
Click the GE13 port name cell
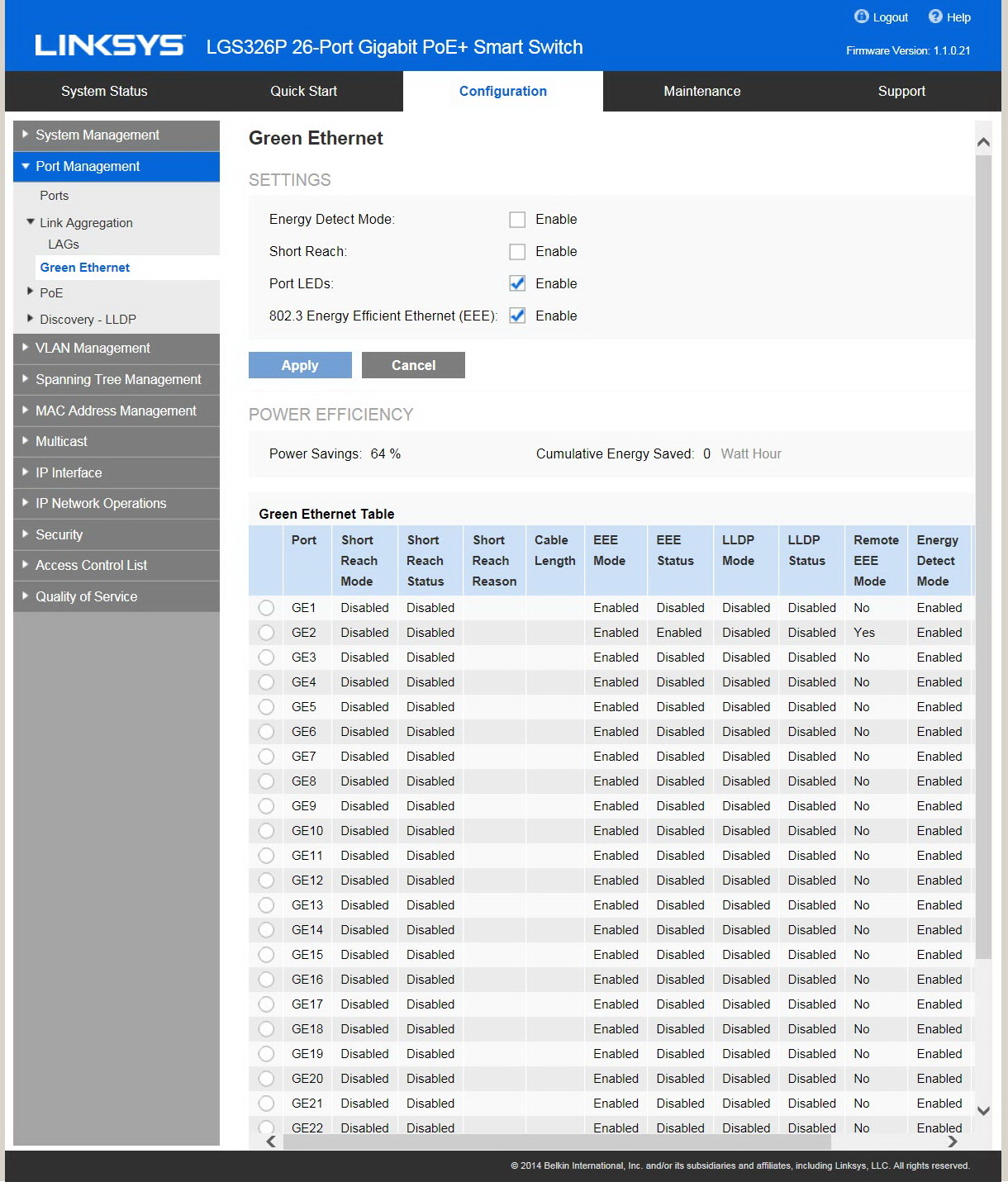coord(307,905)
